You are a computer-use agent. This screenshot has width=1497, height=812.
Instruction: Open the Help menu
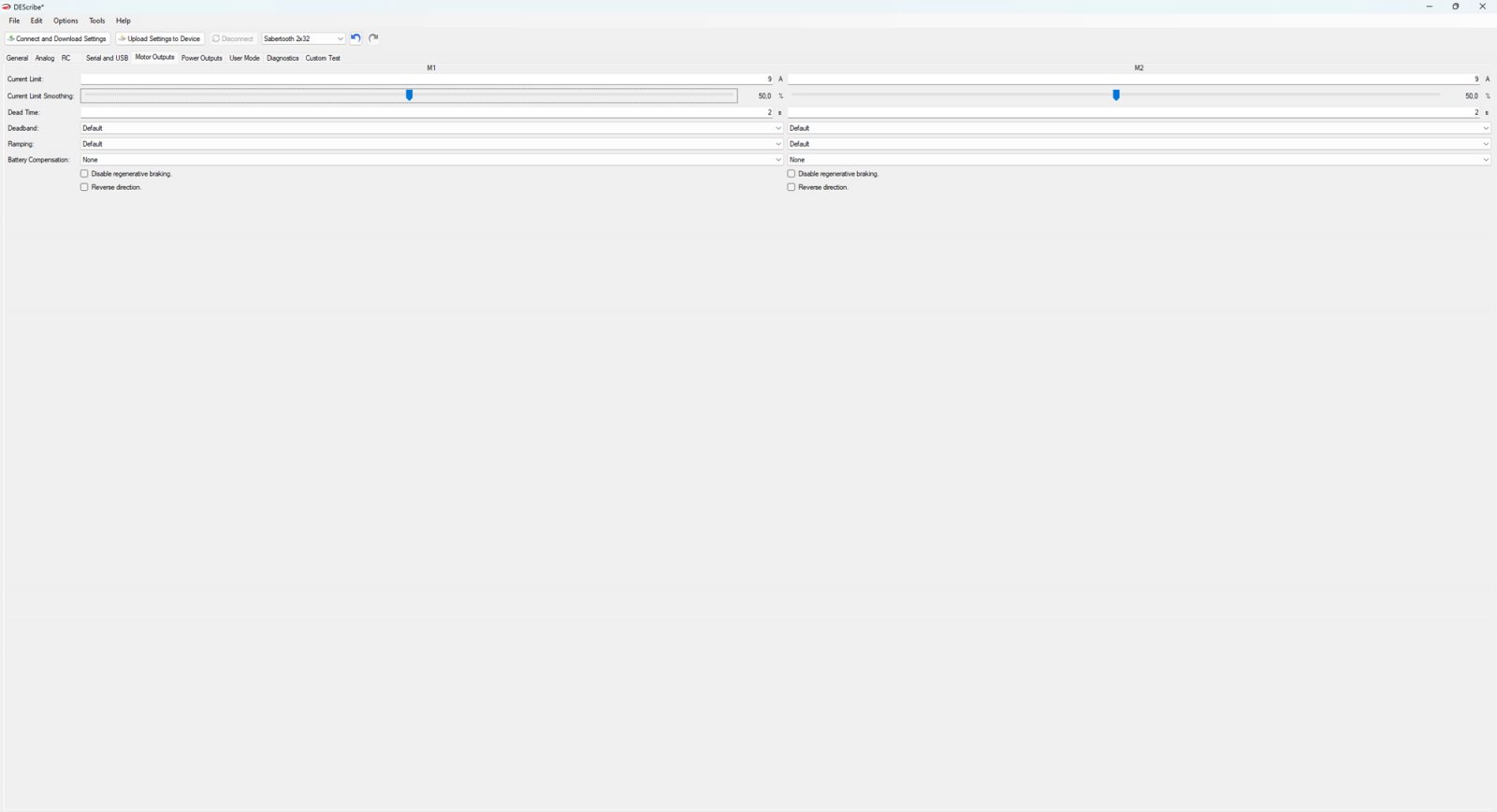point(124,21)
